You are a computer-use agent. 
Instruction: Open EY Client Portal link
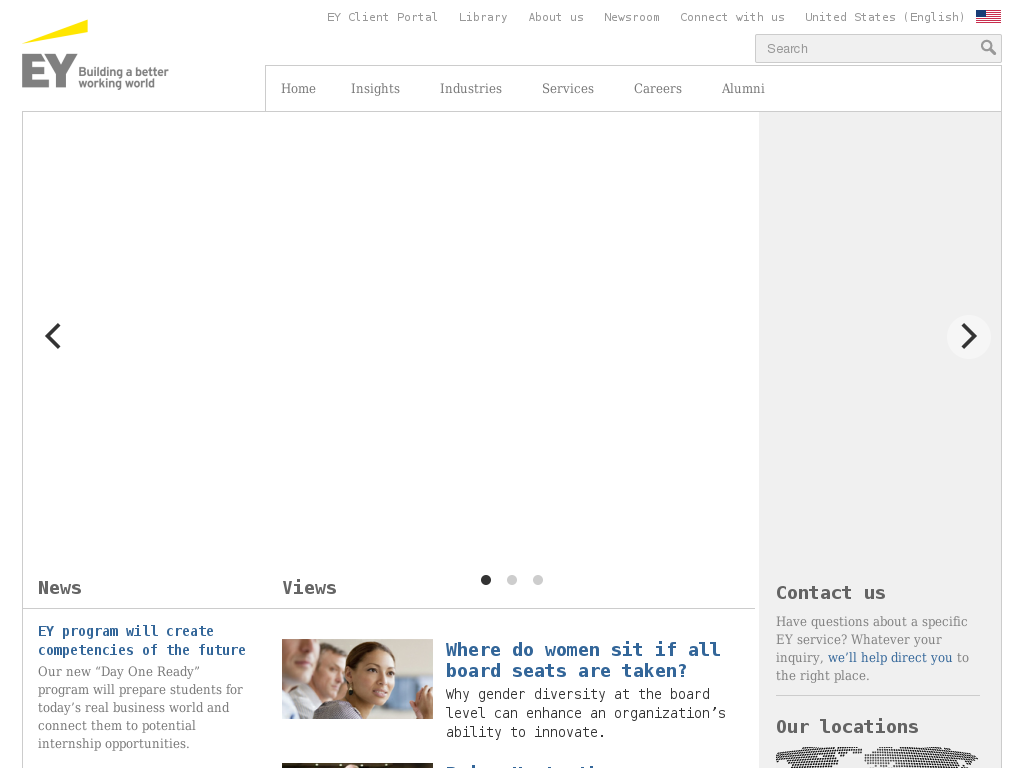coord(382,17)
